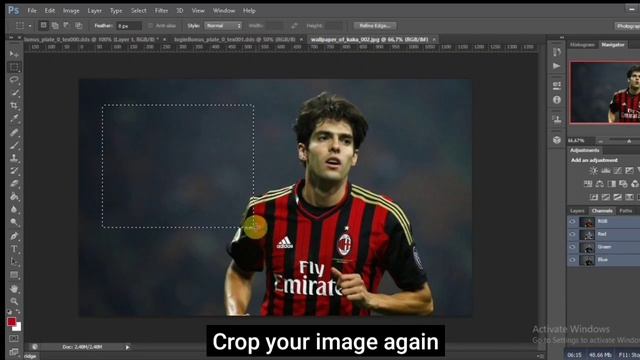
Task: Expand the status bar info arrow
Action: (x=127, y=347)
